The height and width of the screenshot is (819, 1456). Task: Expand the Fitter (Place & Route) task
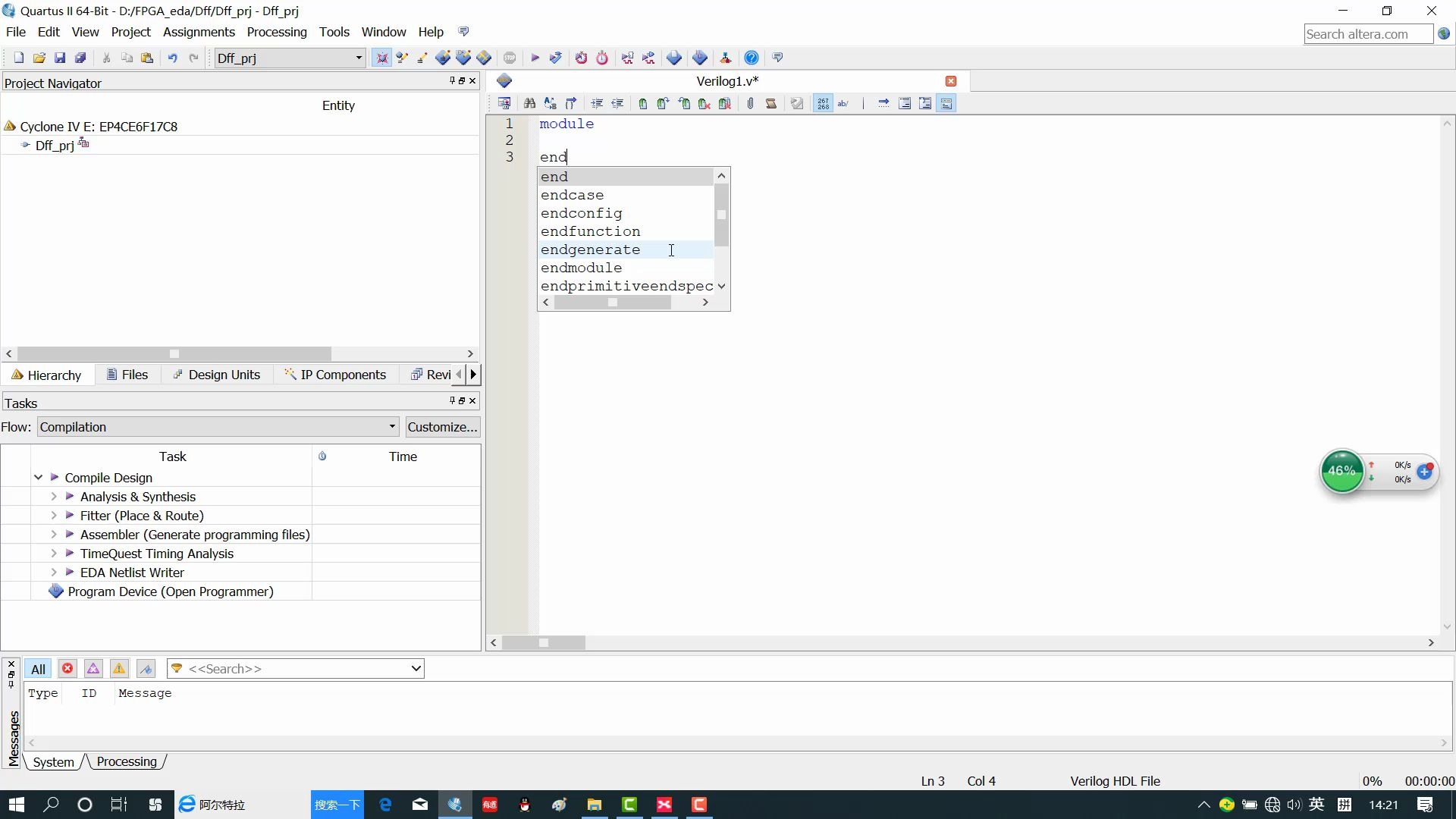54,516
